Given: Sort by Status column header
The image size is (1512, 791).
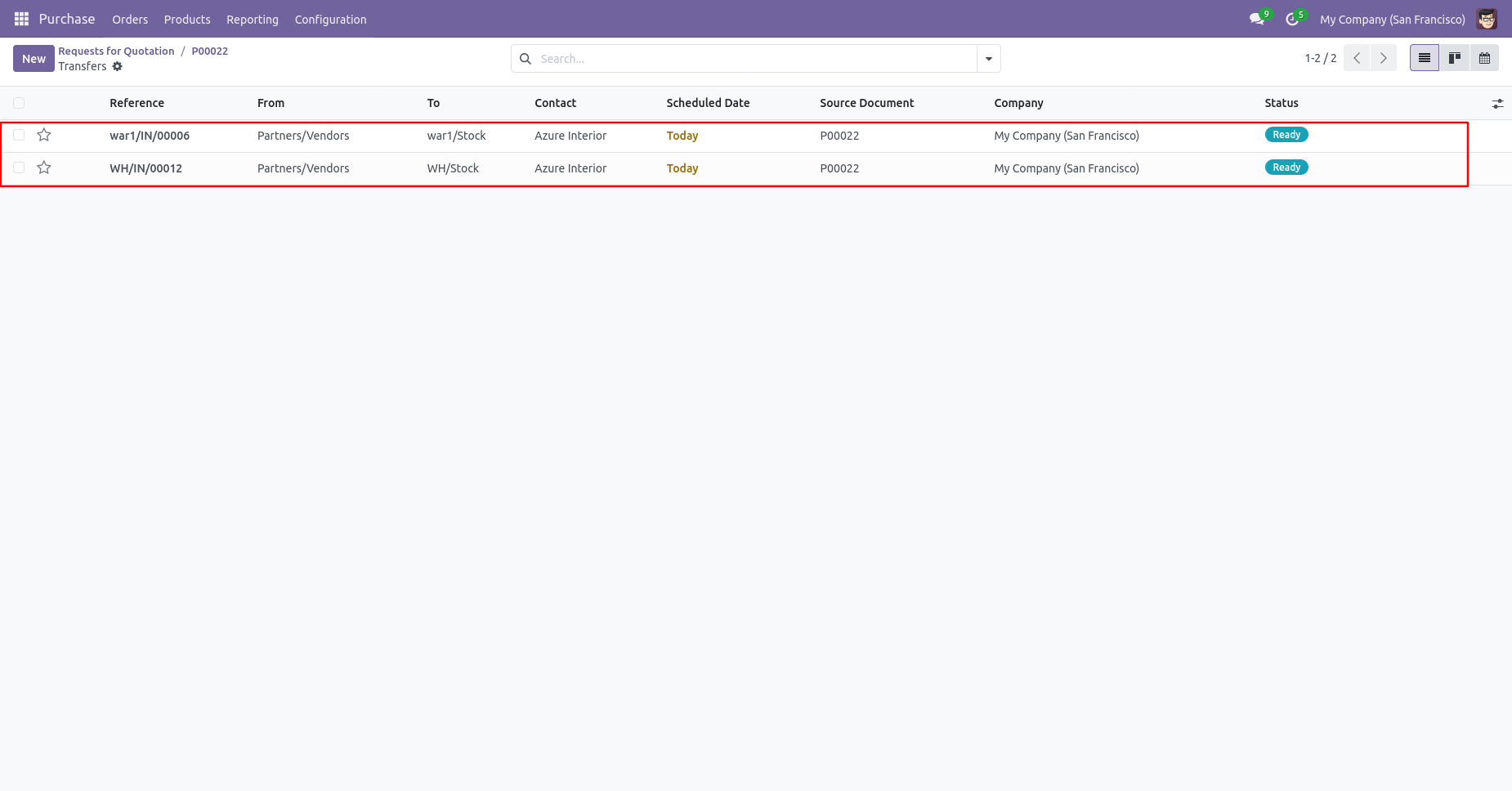Looking at the screenshot, I should [x=1282, y=103].
